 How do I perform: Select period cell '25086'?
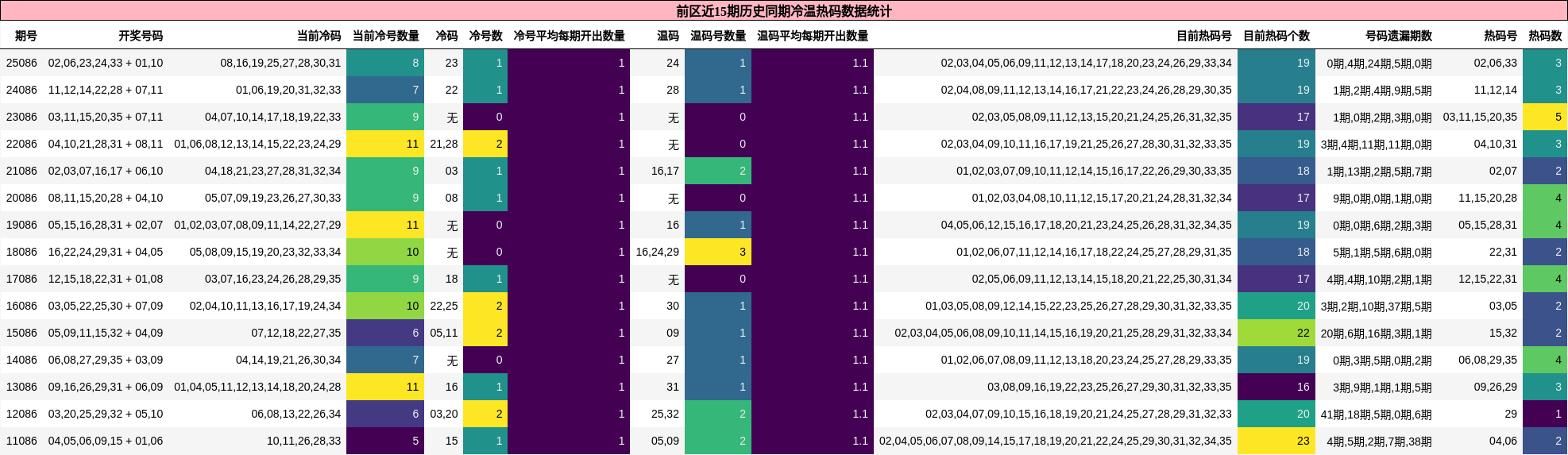[21, 63]
